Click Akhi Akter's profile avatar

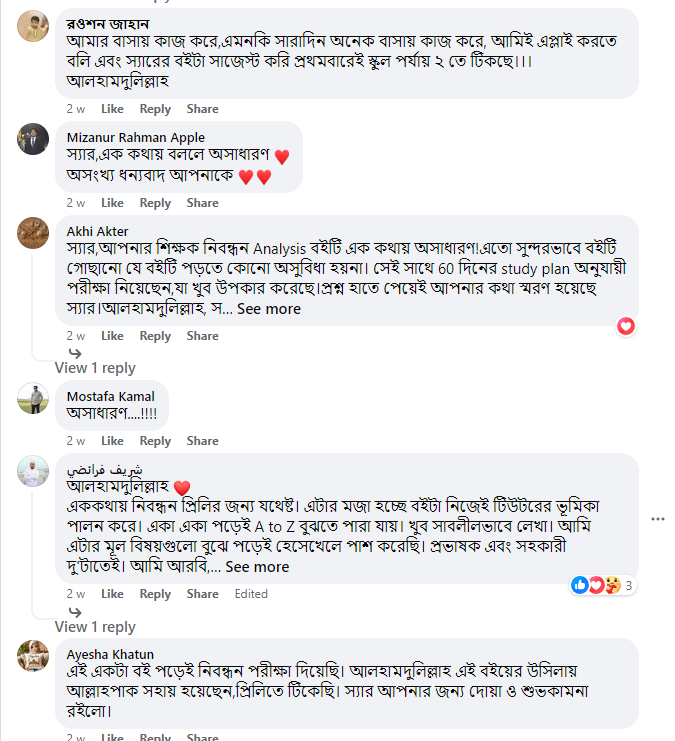[33, 233]
